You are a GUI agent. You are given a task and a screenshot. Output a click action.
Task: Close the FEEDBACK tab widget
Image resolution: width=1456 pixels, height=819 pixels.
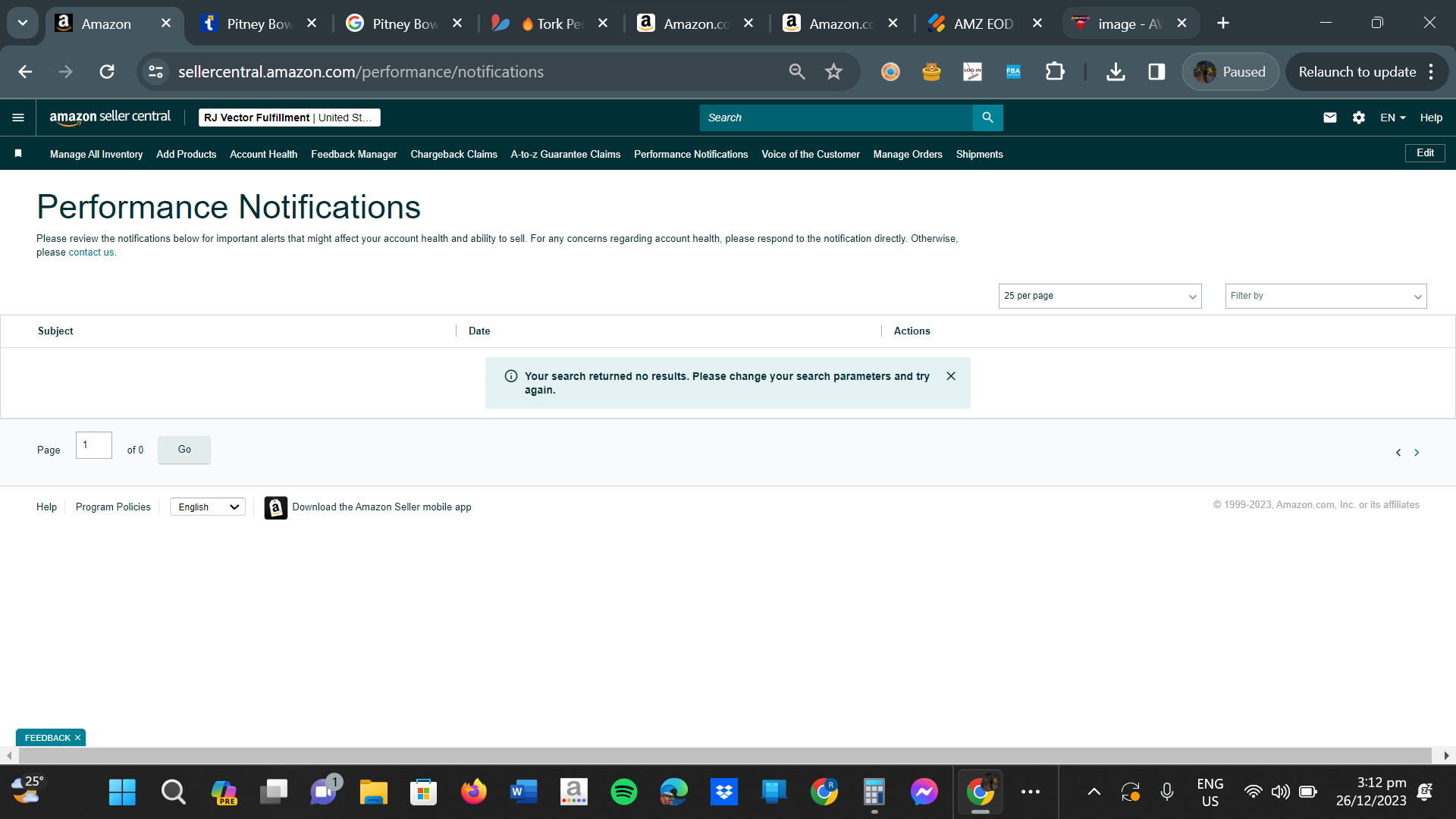77,738
